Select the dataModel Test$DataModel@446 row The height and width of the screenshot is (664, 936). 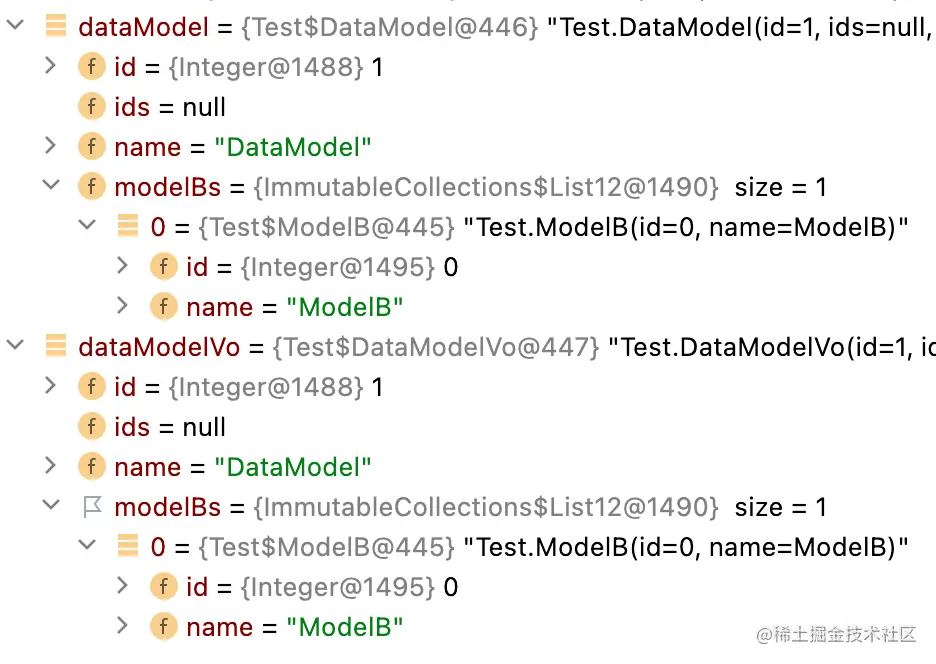tap(400, 27)
